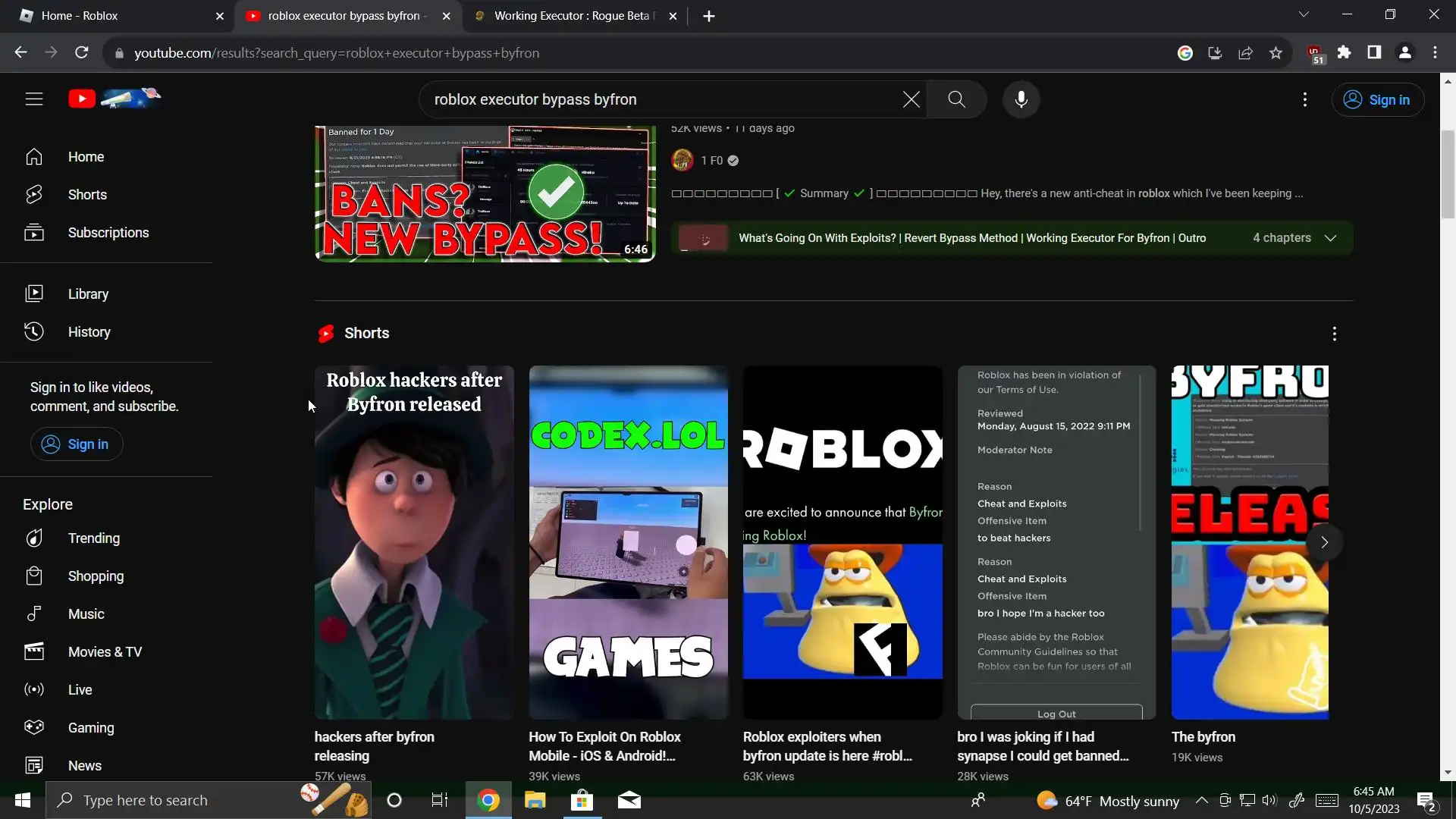
Task: Open Shorts from the sidebar
Action: 87,195
